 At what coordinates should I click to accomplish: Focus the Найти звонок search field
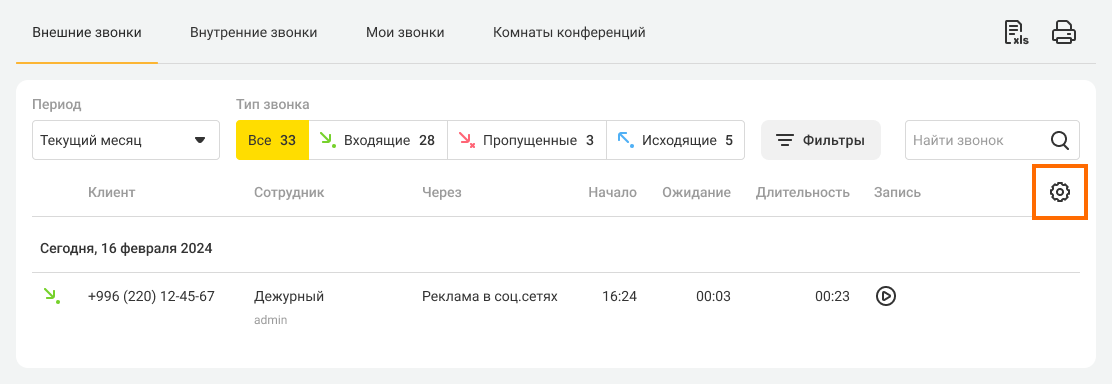click(x=977, y=140)
